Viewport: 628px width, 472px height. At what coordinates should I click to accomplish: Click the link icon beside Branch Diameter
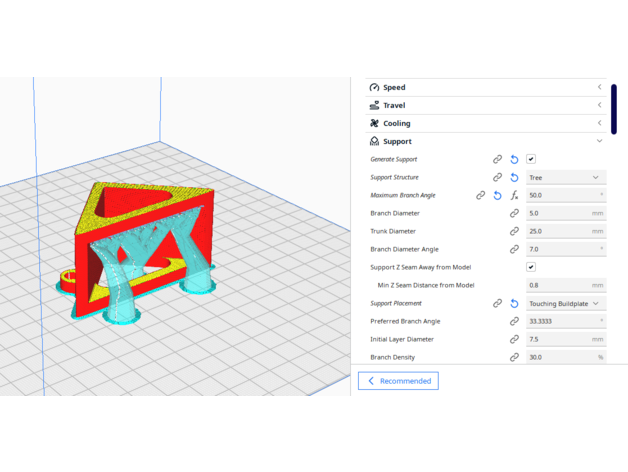(x=514, y=213)
